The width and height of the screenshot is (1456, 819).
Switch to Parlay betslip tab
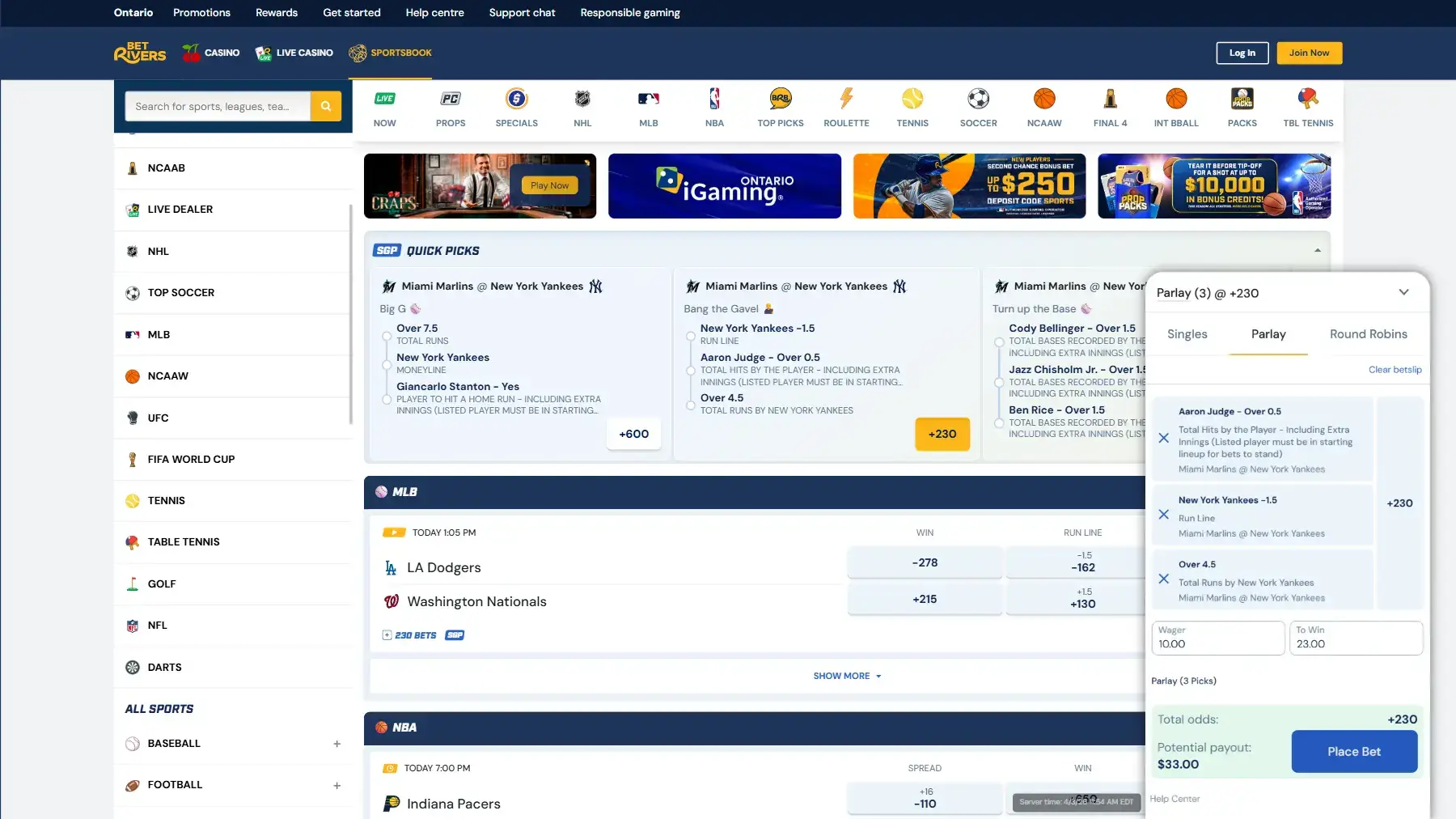(1268, 334)
